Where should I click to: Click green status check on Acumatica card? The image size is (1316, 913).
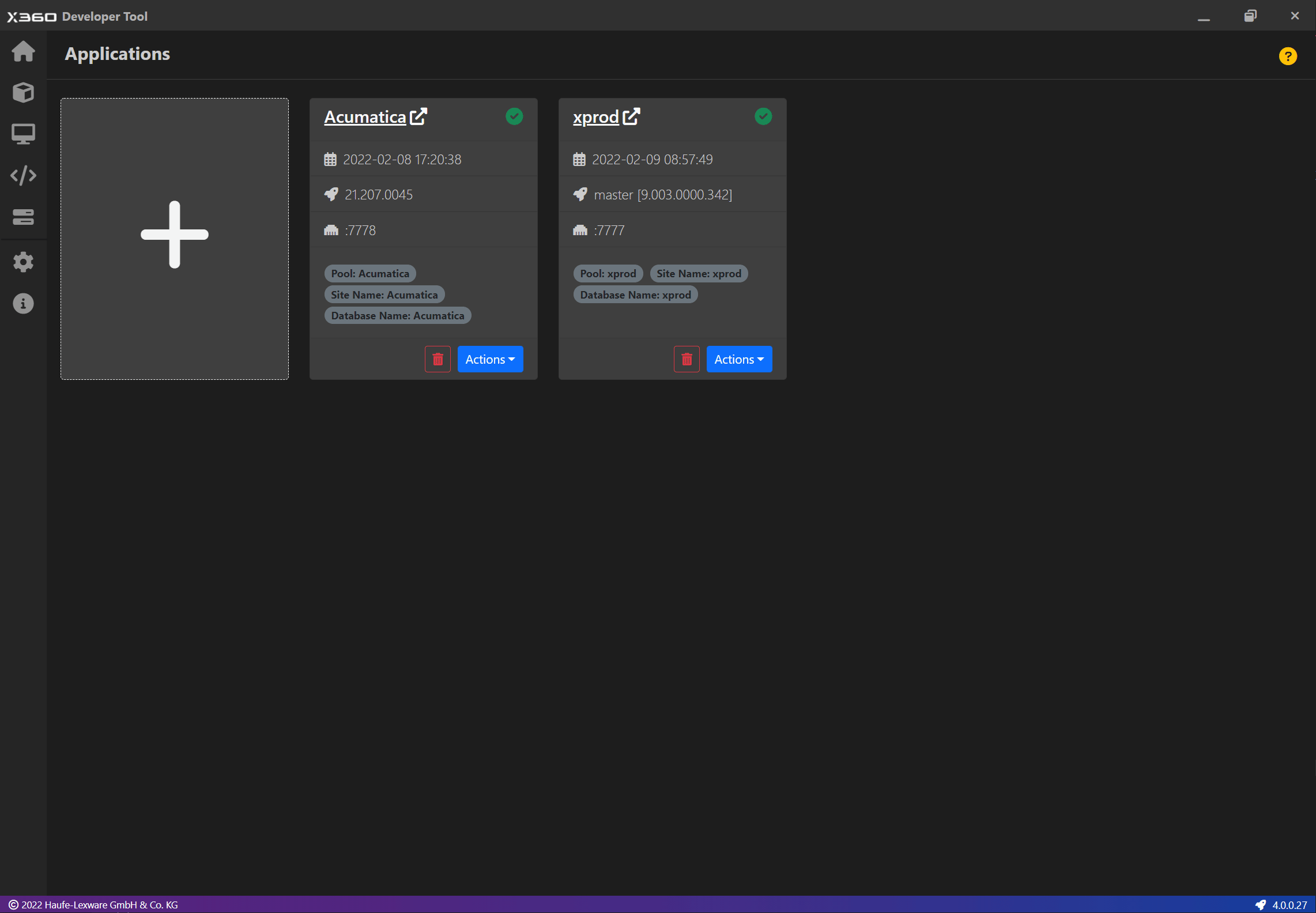(x=514, y=116)
